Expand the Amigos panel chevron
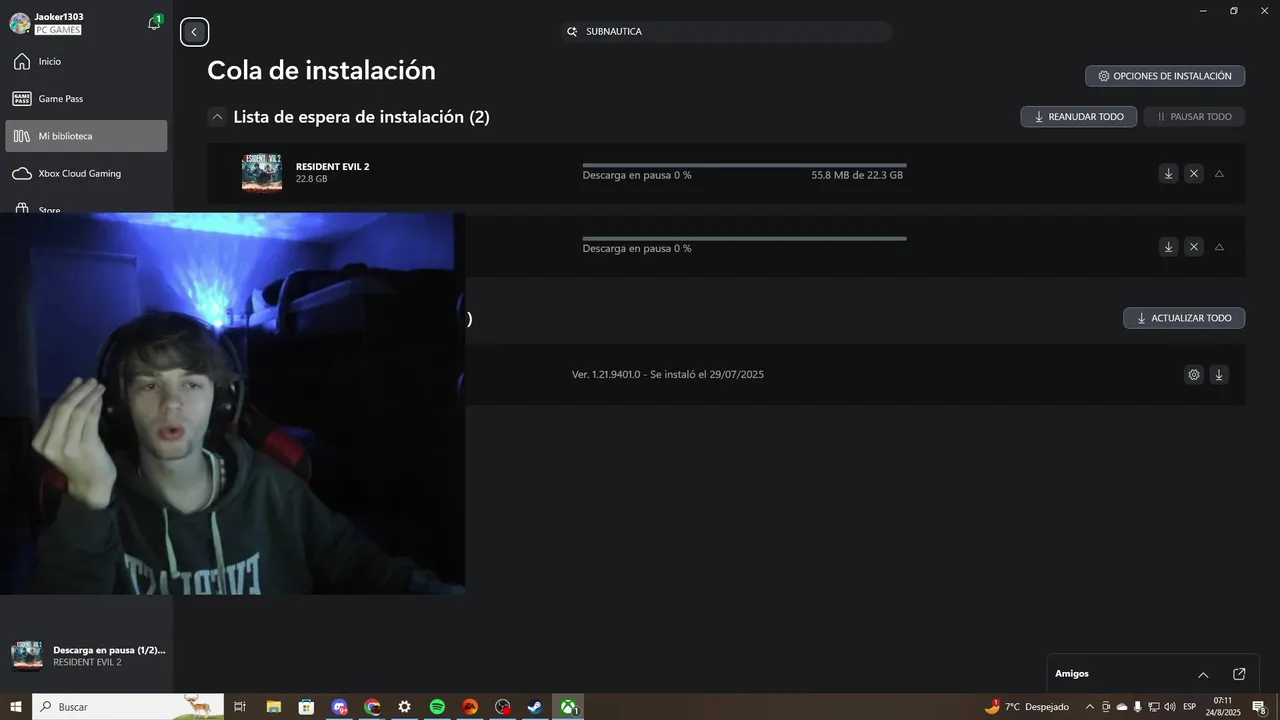1280x720 pixels. tap(1203, 675)
